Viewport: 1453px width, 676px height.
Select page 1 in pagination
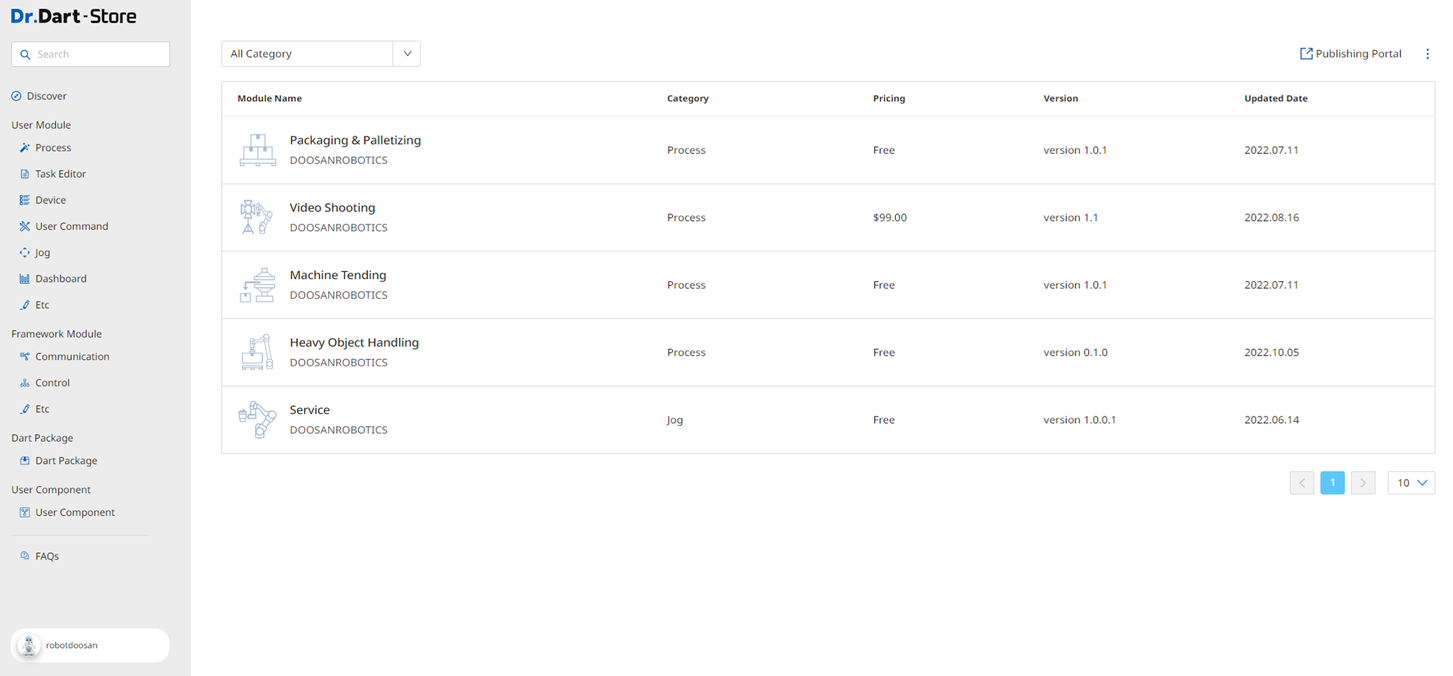coord(1332,483)
